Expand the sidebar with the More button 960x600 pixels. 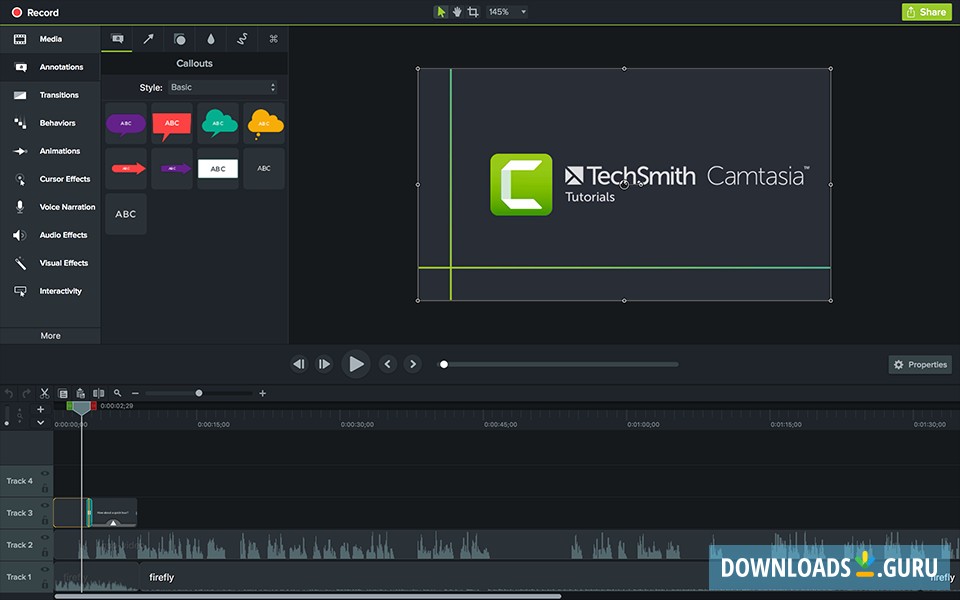[x=50, y=337]
